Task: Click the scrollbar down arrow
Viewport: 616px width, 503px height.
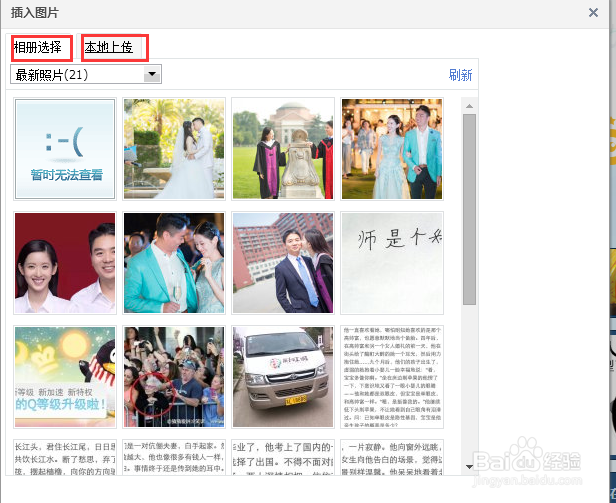Action: point(469,467)
